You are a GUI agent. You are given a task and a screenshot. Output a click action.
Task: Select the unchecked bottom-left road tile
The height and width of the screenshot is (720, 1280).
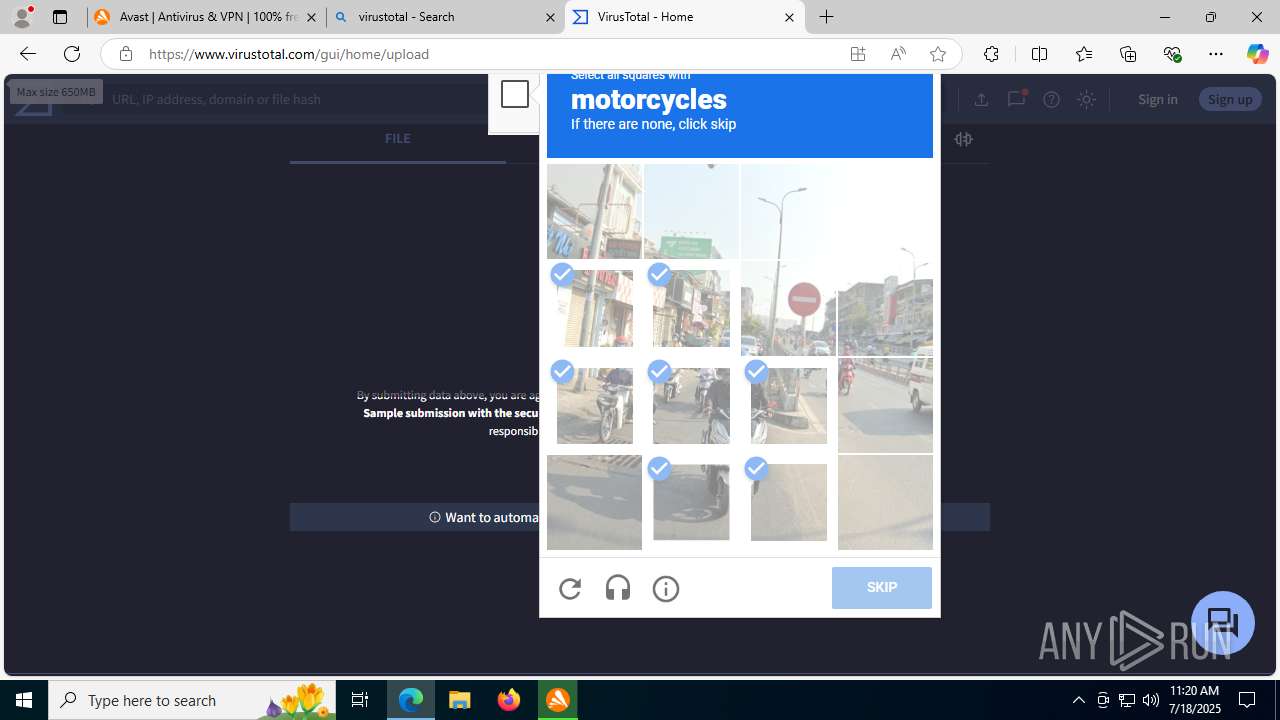594,502
